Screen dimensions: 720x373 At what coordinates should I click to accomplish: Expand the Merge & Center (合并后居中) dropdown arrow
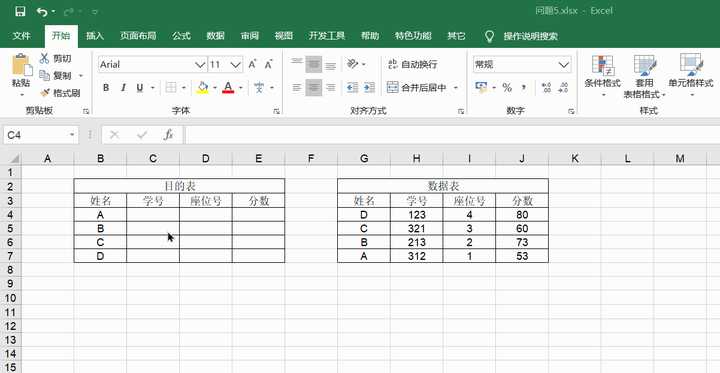click(456, 87)
